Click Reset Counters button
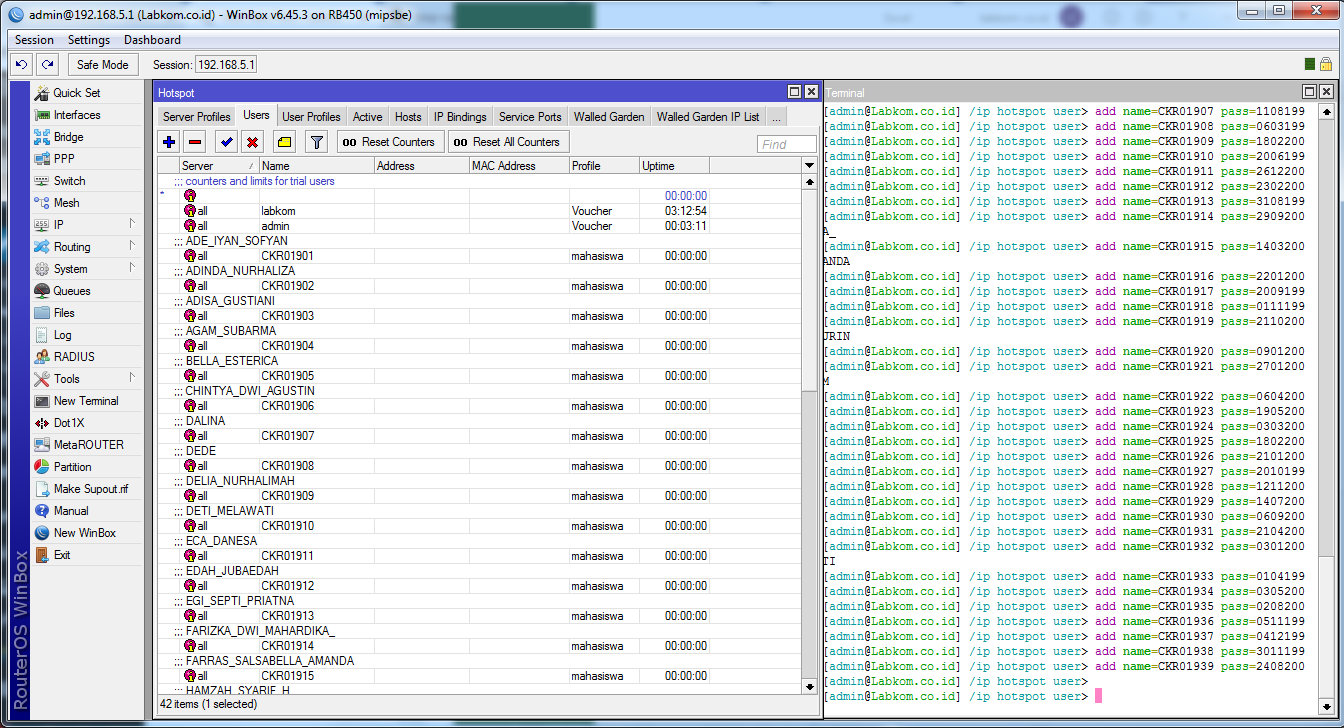 390,142
